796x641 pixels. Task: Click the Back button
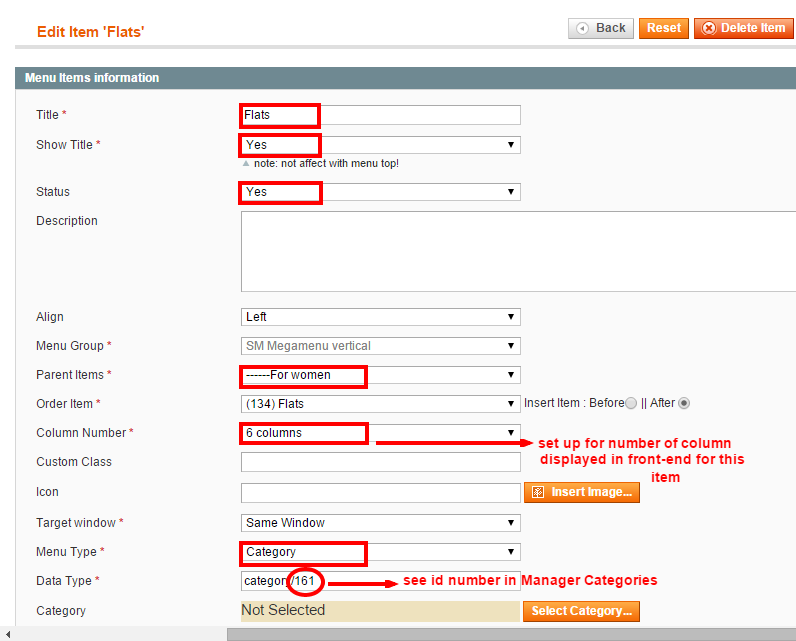click(x=601, y=28)
